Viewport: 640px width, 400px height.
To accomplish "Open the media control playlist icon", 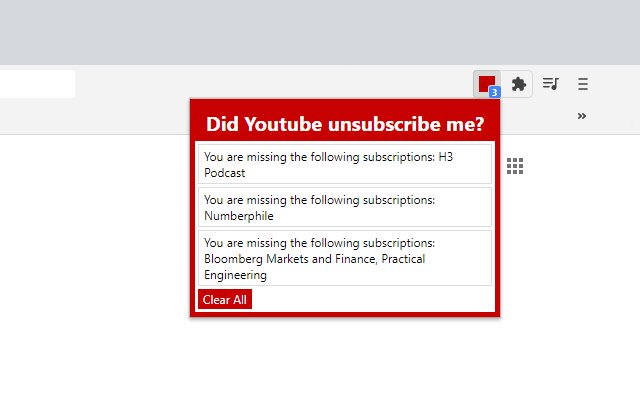I will pos(551,84).
